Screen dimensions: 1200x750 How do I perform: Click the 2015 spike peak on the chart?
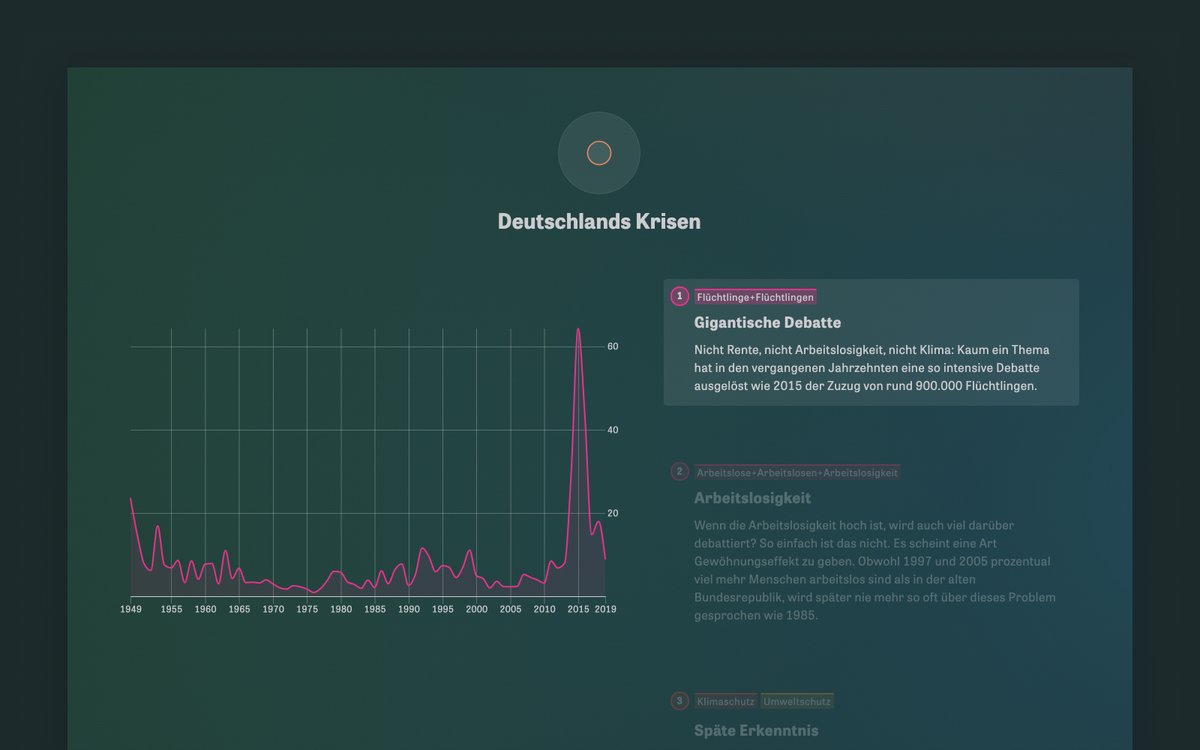pyautogui.click(x=579, y=330)
